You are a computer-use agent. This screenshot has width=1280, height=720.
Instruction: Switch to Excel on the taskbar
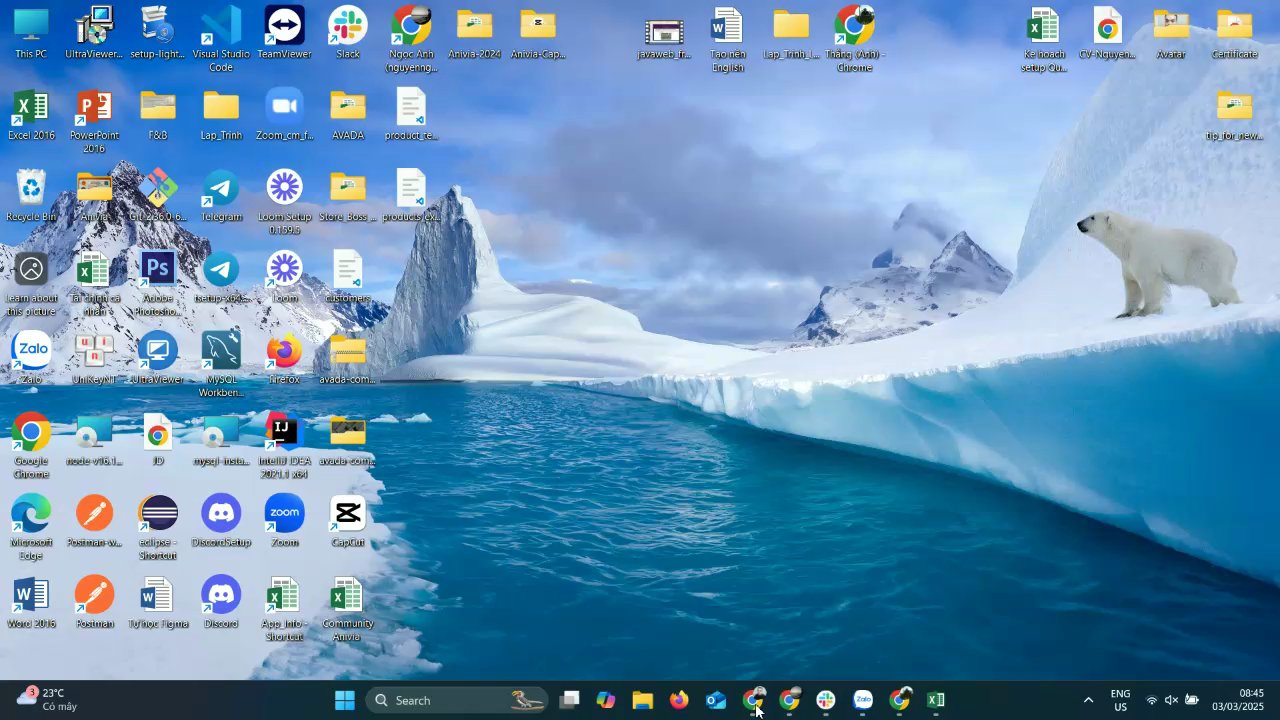click(936, 700)
